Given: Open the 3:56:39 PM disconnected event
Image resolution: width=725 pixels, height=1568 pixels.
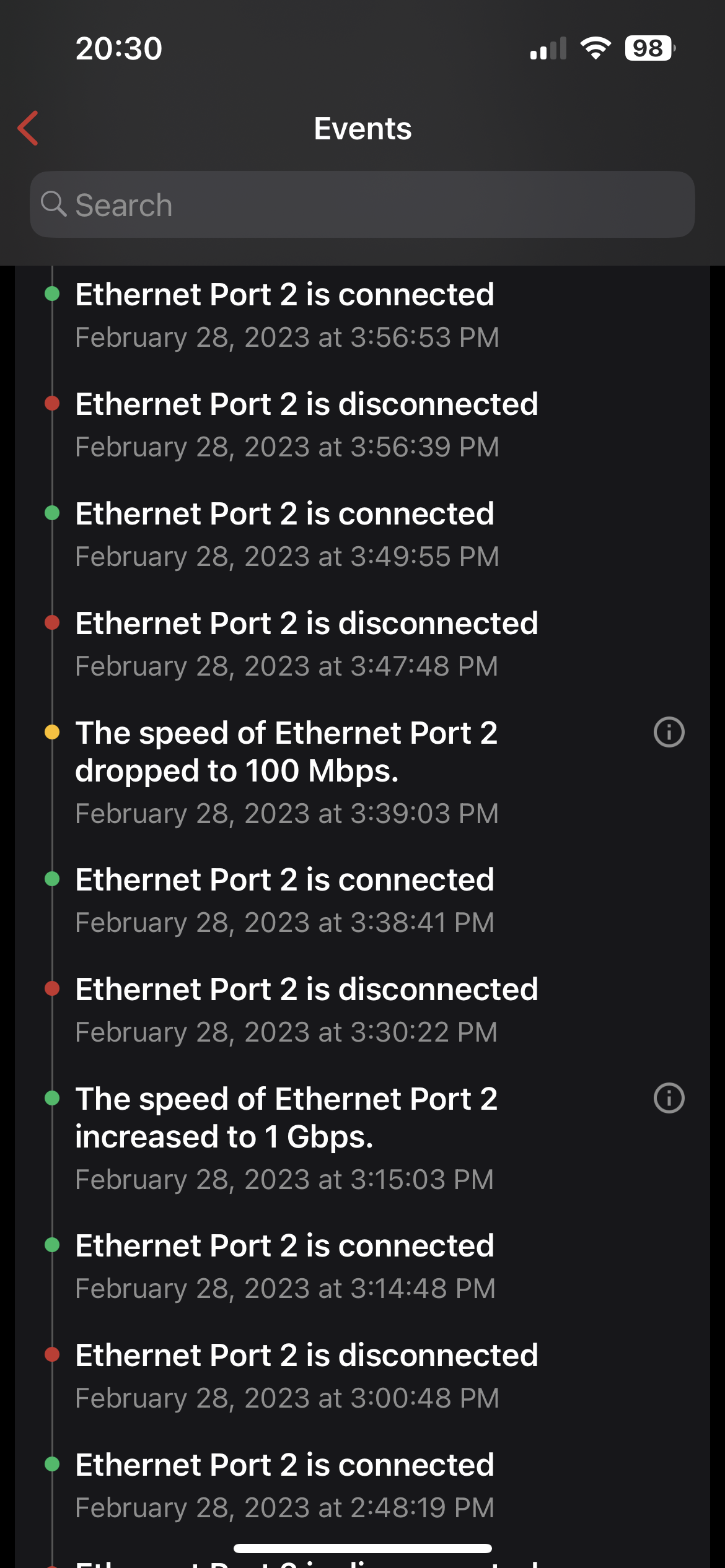Looking at the screenshot, I should 307,424.
